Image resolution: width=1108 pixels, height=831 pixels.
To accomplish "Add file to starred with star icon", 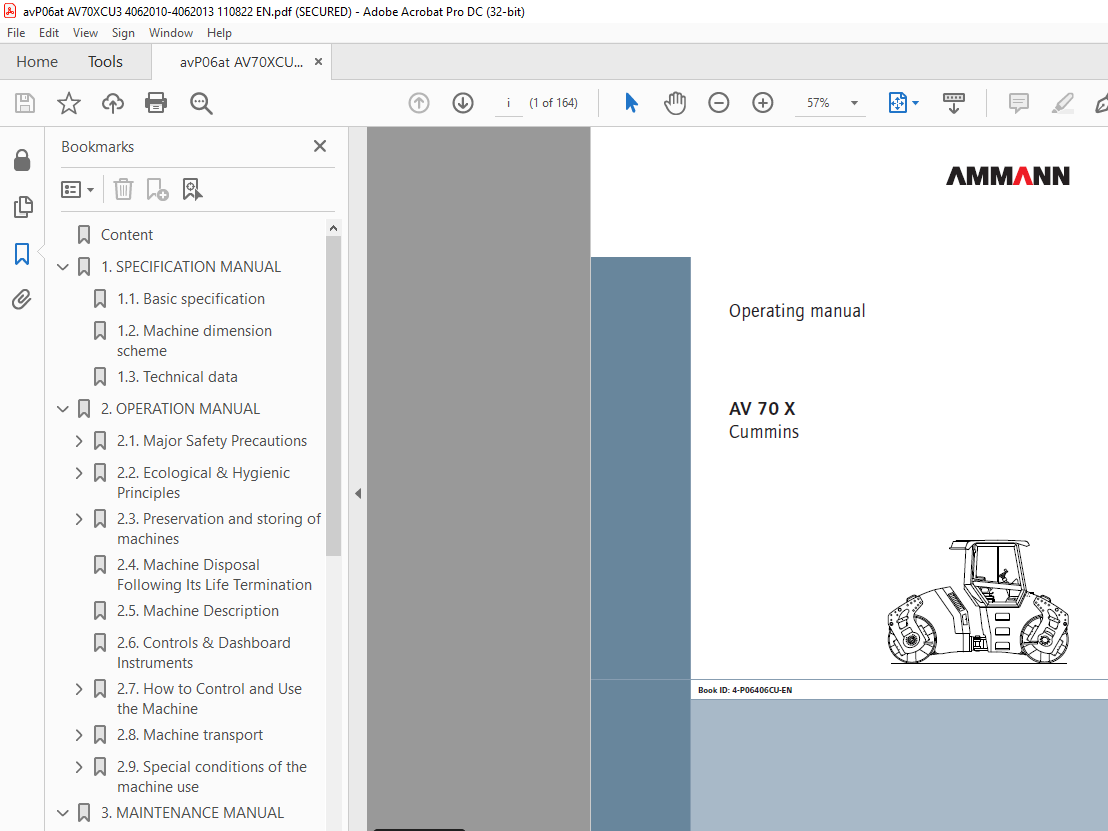I will (69, 103).
